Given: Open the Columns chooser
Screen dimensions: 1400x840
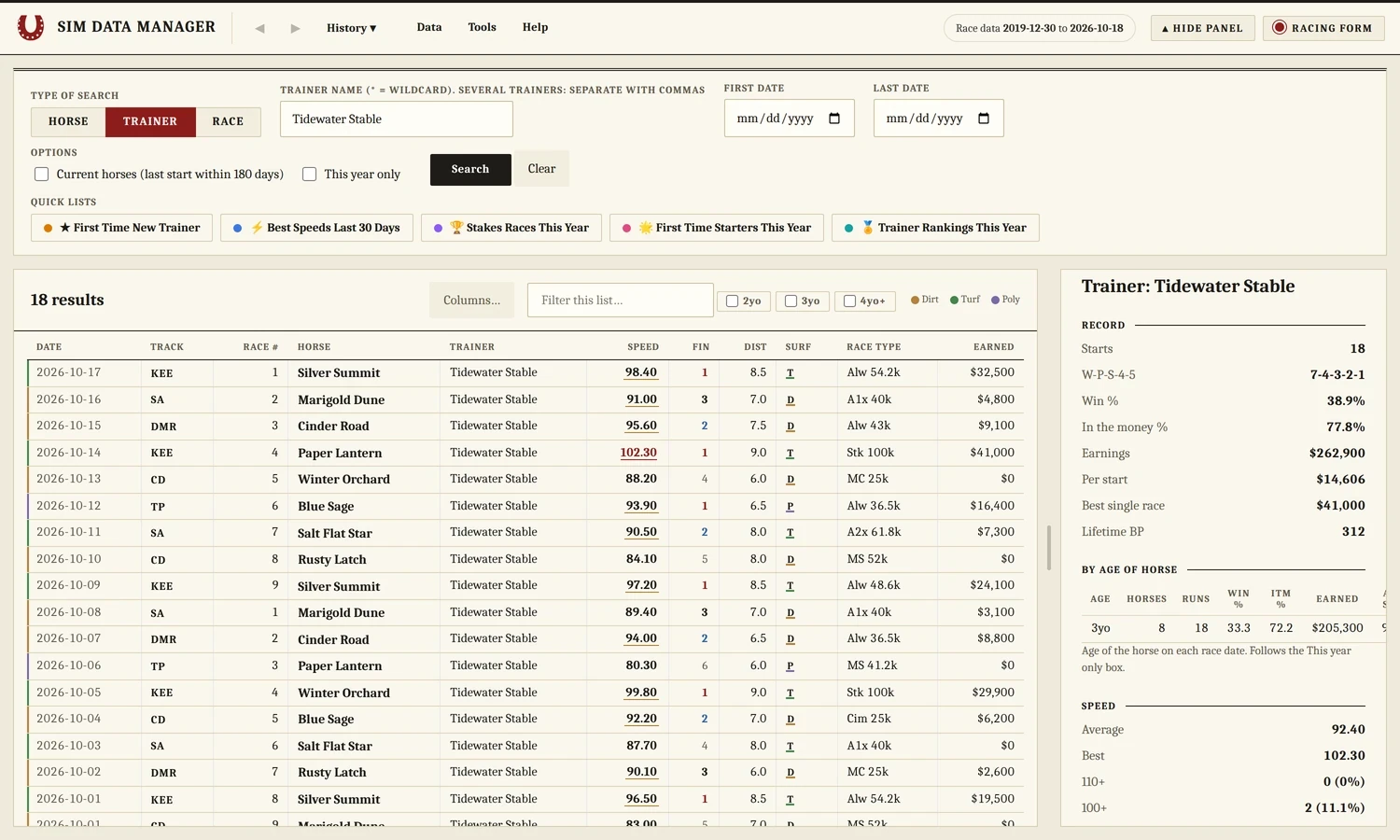Looking at the screenshot, I should [x=471, y=301].
